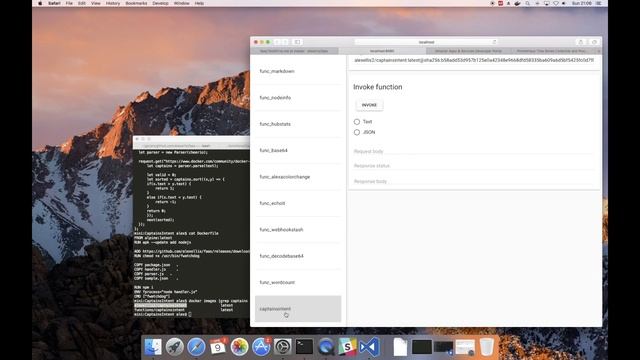Reload page icon in address bar
The height and width of the screenshot is (360, 640).
494,42
